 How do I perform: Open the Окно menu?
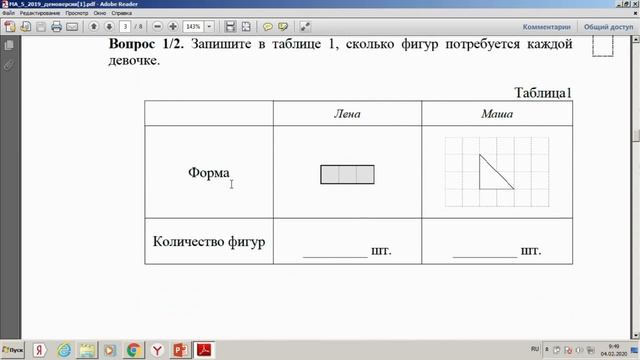pos(100,13)
